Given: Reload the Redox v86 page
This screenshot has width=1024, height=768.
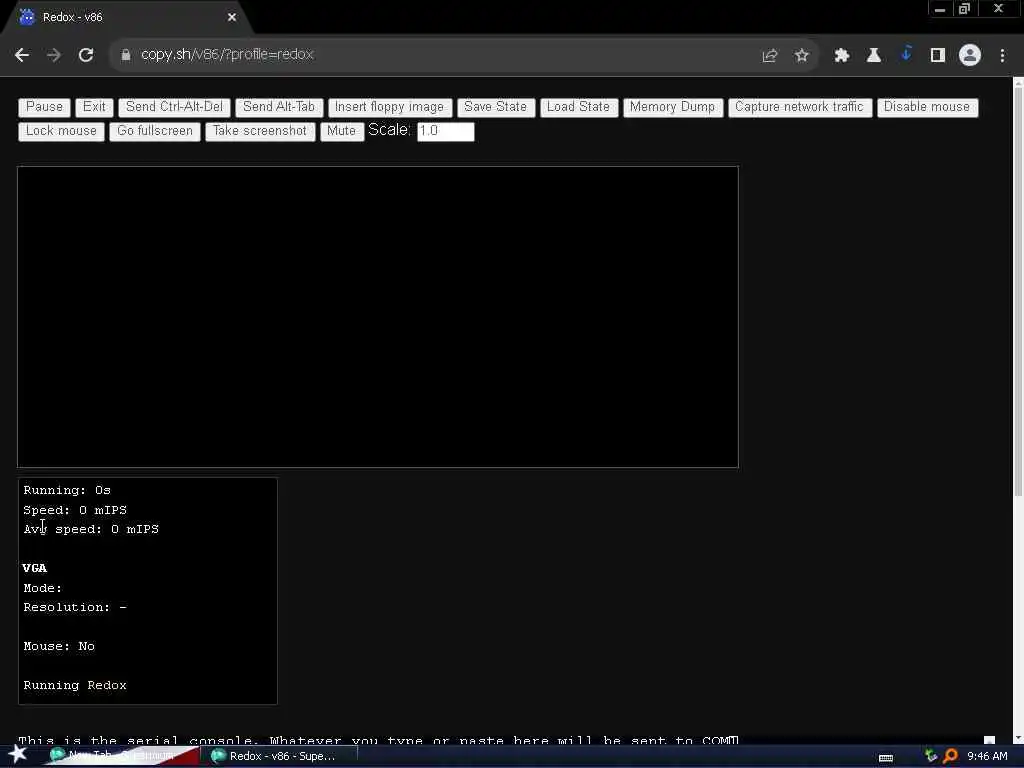Looking at the screenshot, I should (x=86, y=56).
